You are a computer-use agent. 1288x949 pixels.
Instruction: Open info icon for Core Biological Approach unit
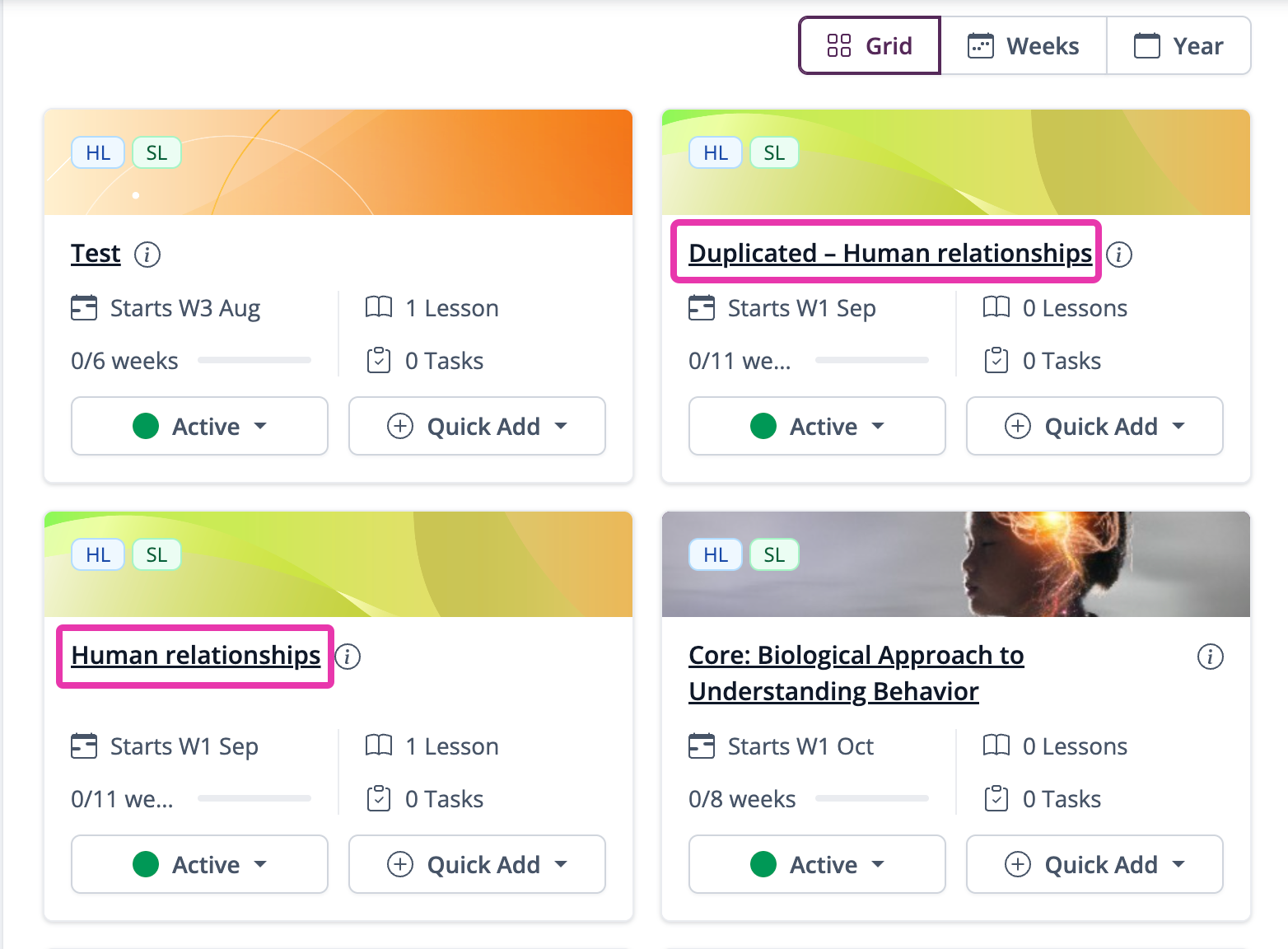click(x=1210, y=657)
